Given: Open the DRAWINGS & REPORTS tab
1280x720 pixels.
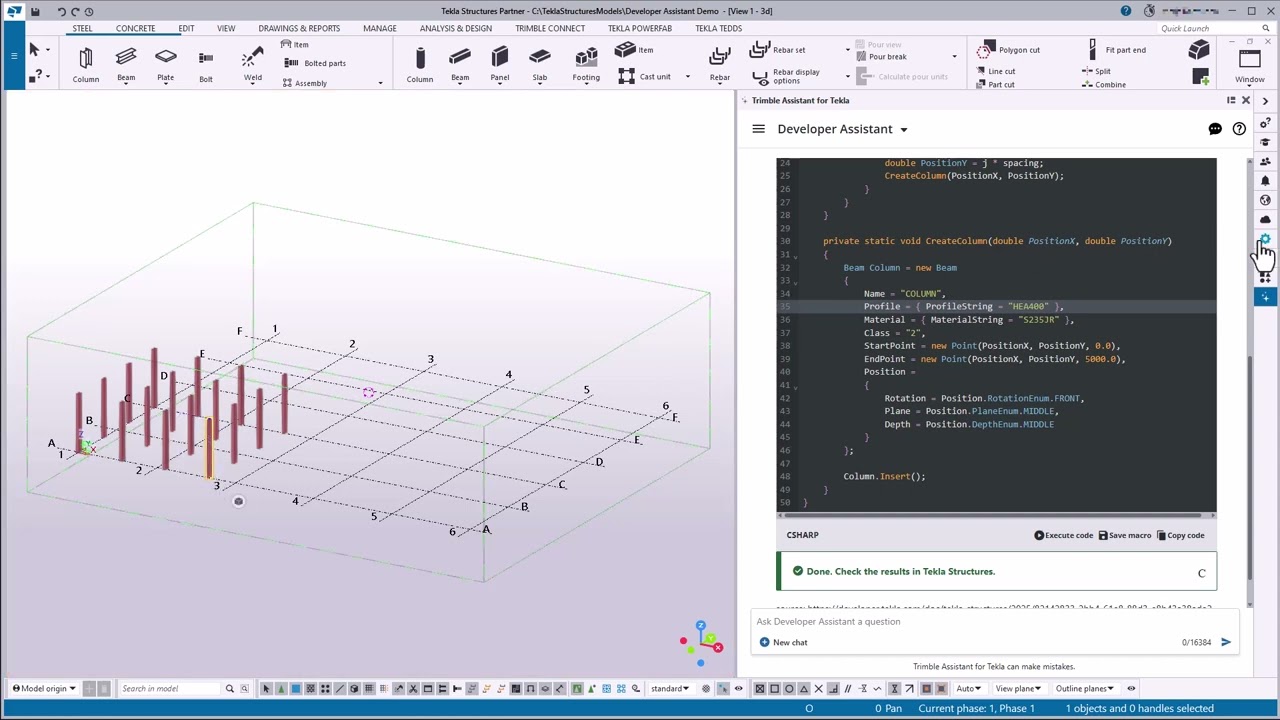Looking at the screenshot, I should 299,28.
